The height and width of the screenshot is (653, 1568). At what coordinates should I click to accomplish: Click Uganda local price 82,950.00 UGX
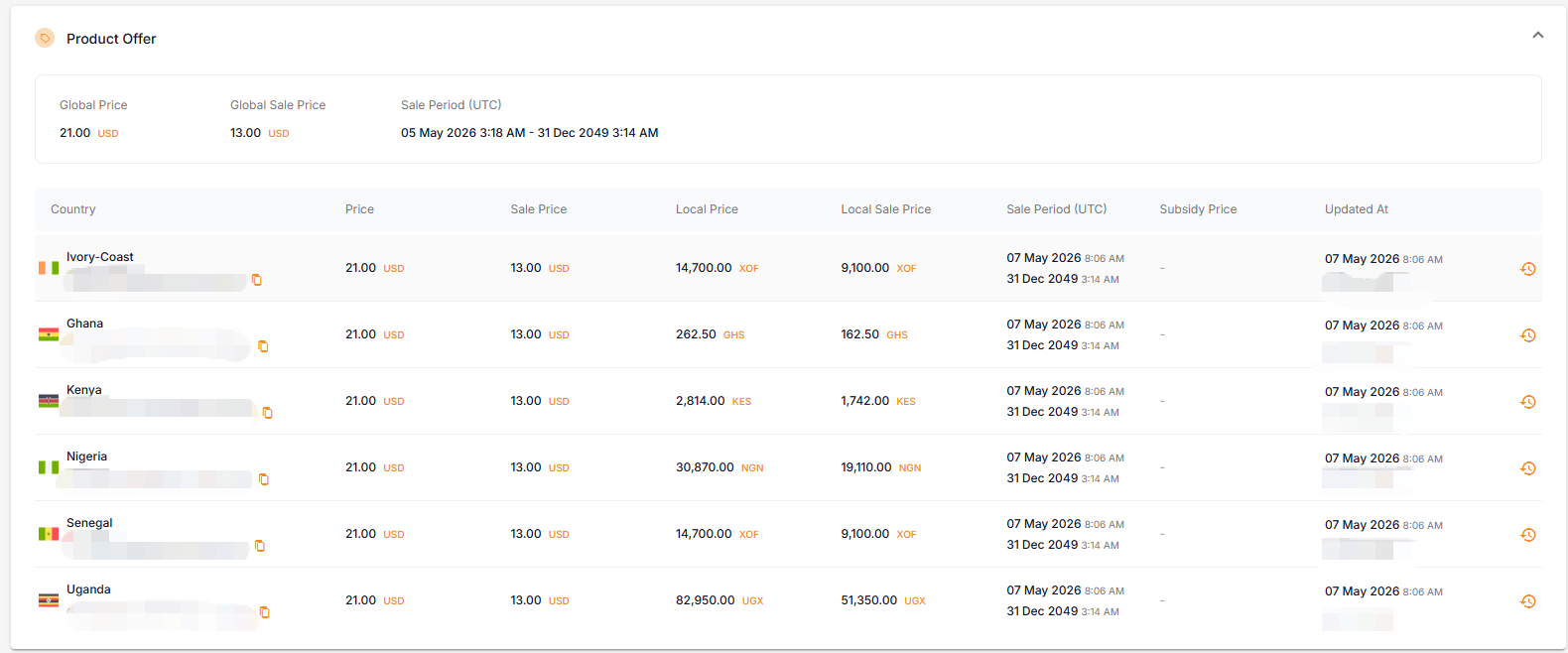(719, 600)
